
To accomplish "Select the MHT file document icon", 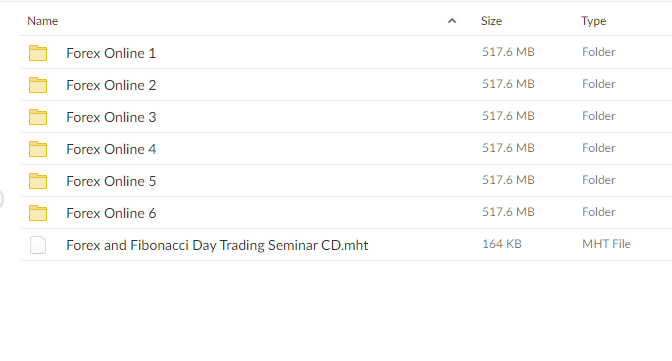I will (38, 245).
